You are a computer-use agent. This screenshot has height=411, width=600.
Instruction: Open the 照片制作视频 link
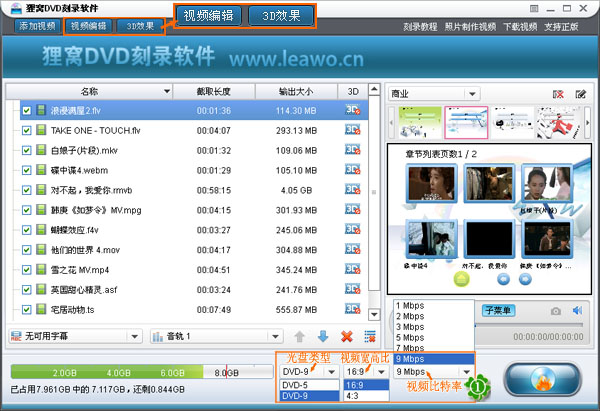470,27
